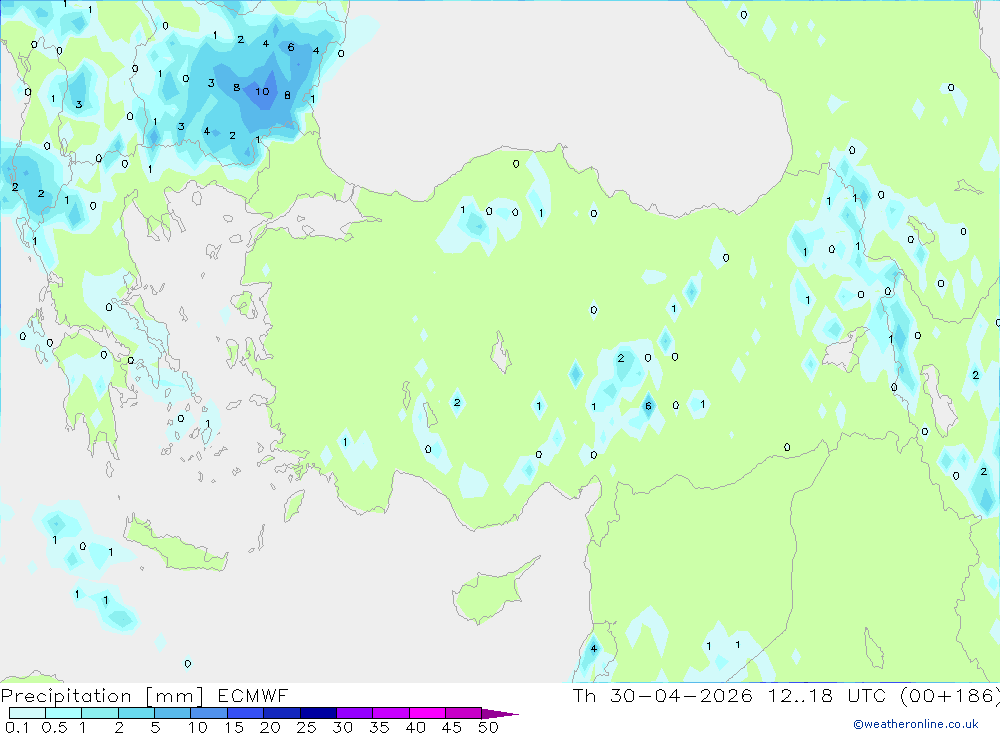Click the legend scale label "15"
Viewport: 1000px width, 733px height.
coord(234,727)
